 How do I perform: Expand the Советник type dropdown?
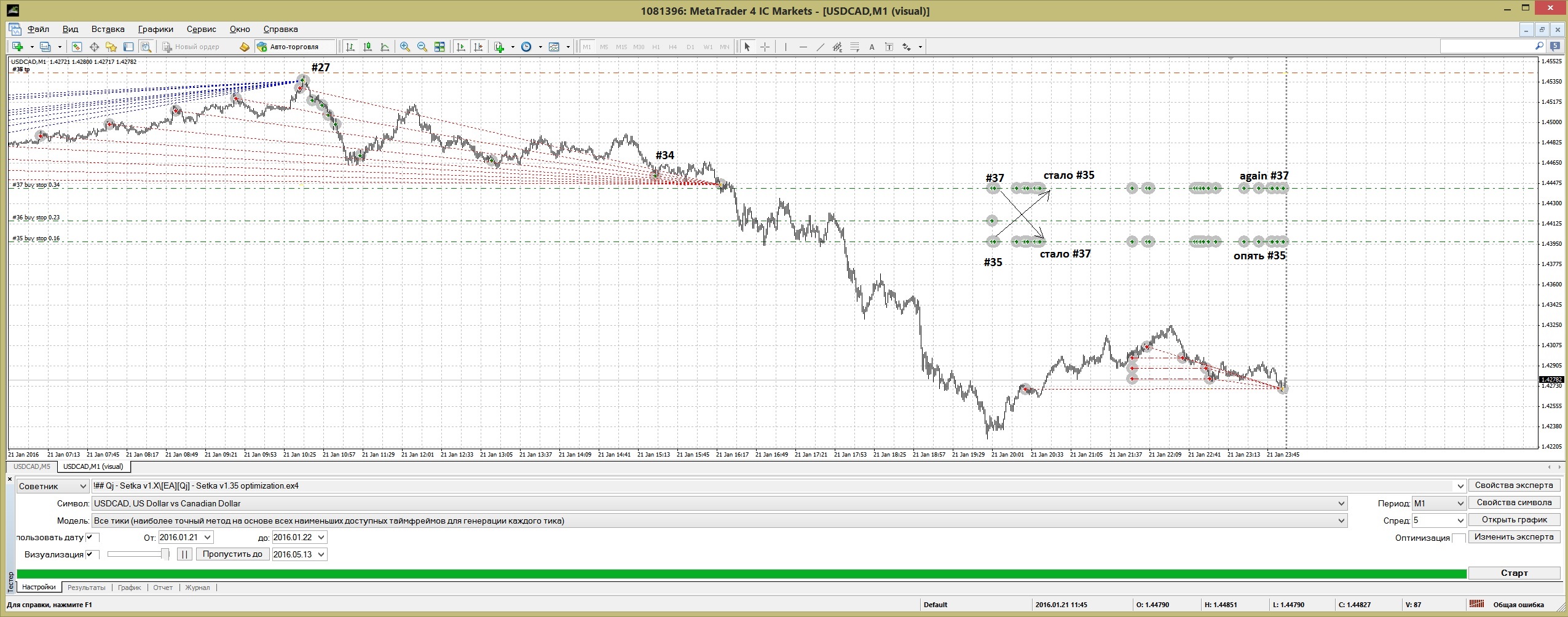pyautogui.click(x=52, y=486)
